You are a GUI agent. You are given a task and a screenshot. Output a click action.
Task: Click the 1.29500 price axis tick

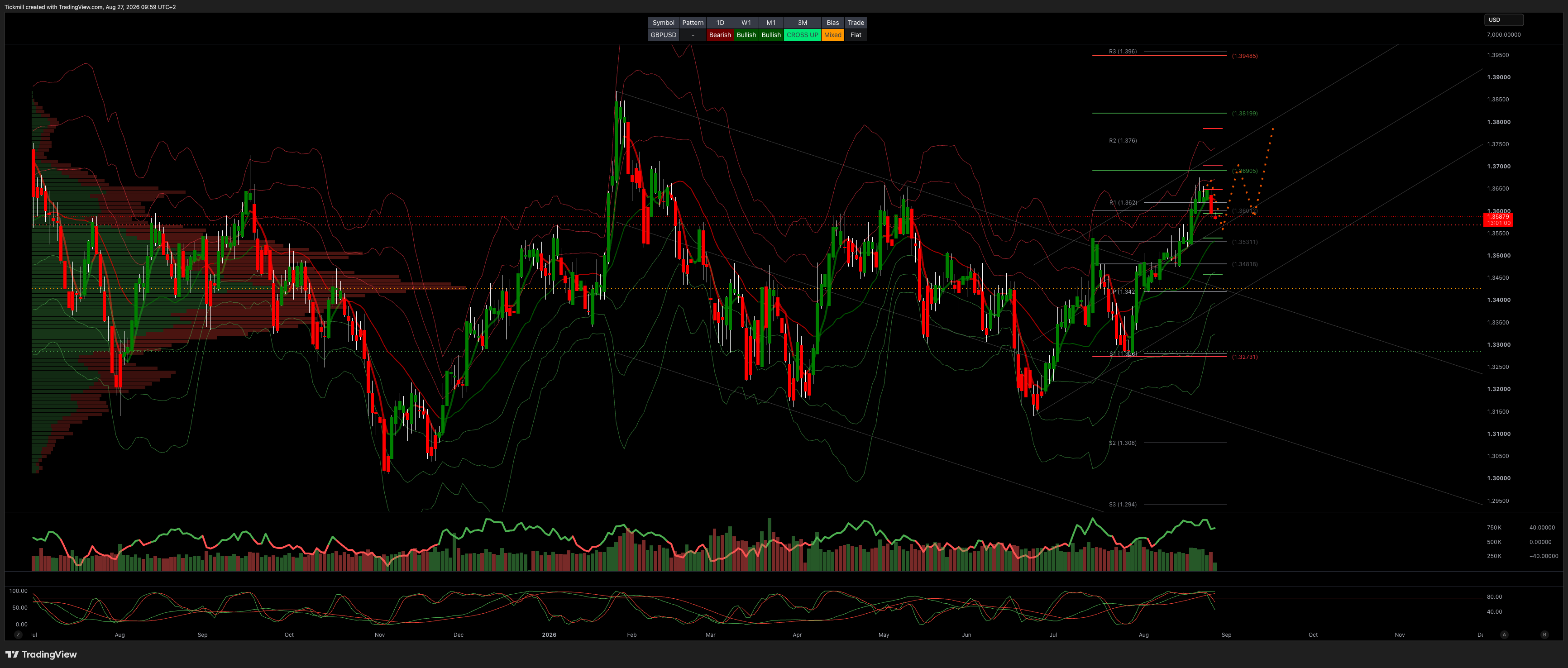click(1498, 501)
